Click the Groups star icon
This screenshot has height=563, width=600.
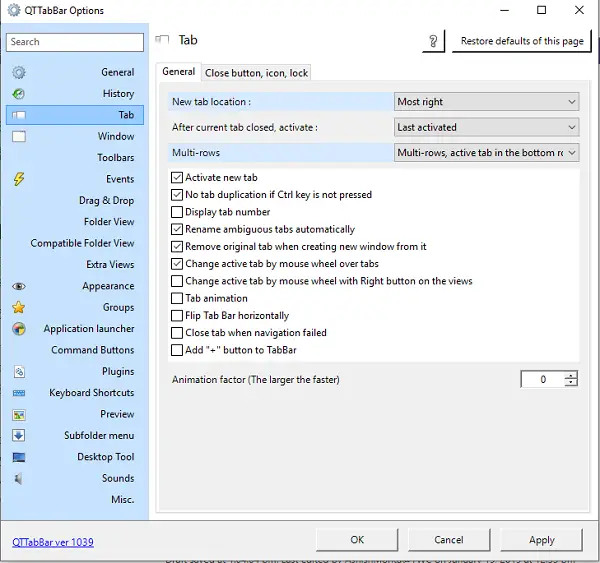point(19,307)
